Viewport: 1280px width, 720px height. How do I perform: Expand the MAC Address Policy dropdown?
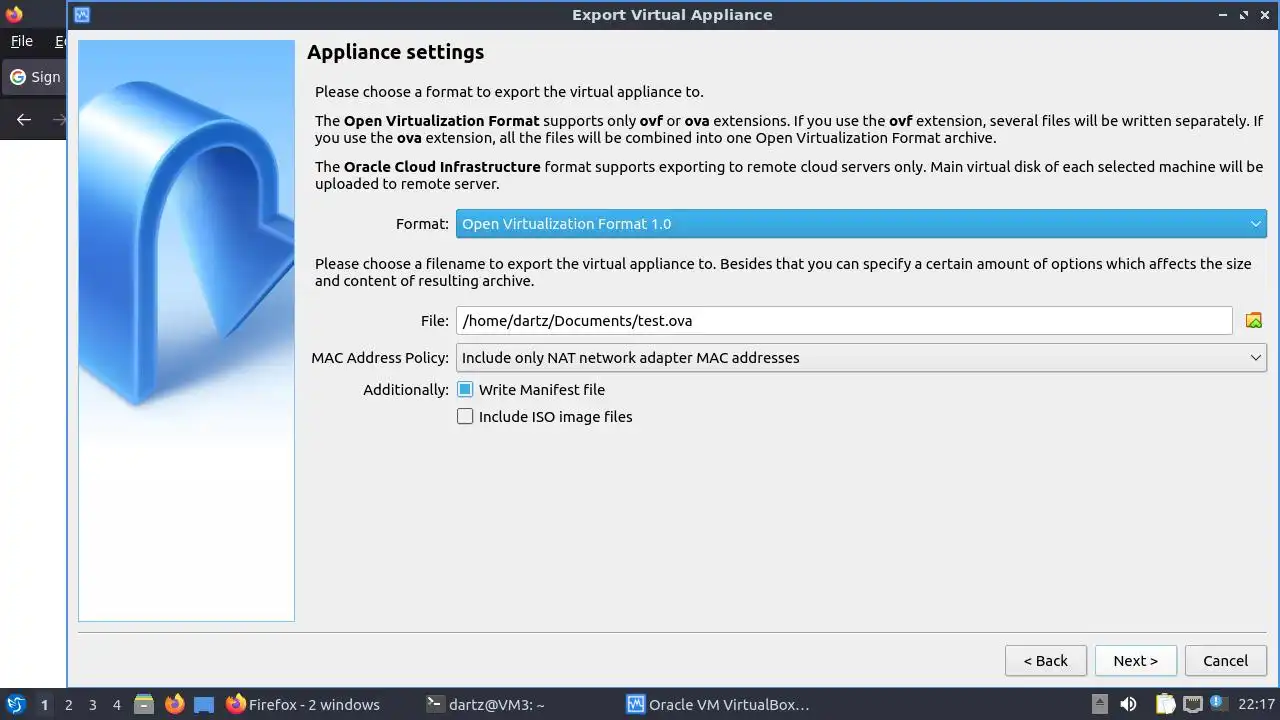tap(861, 358)
